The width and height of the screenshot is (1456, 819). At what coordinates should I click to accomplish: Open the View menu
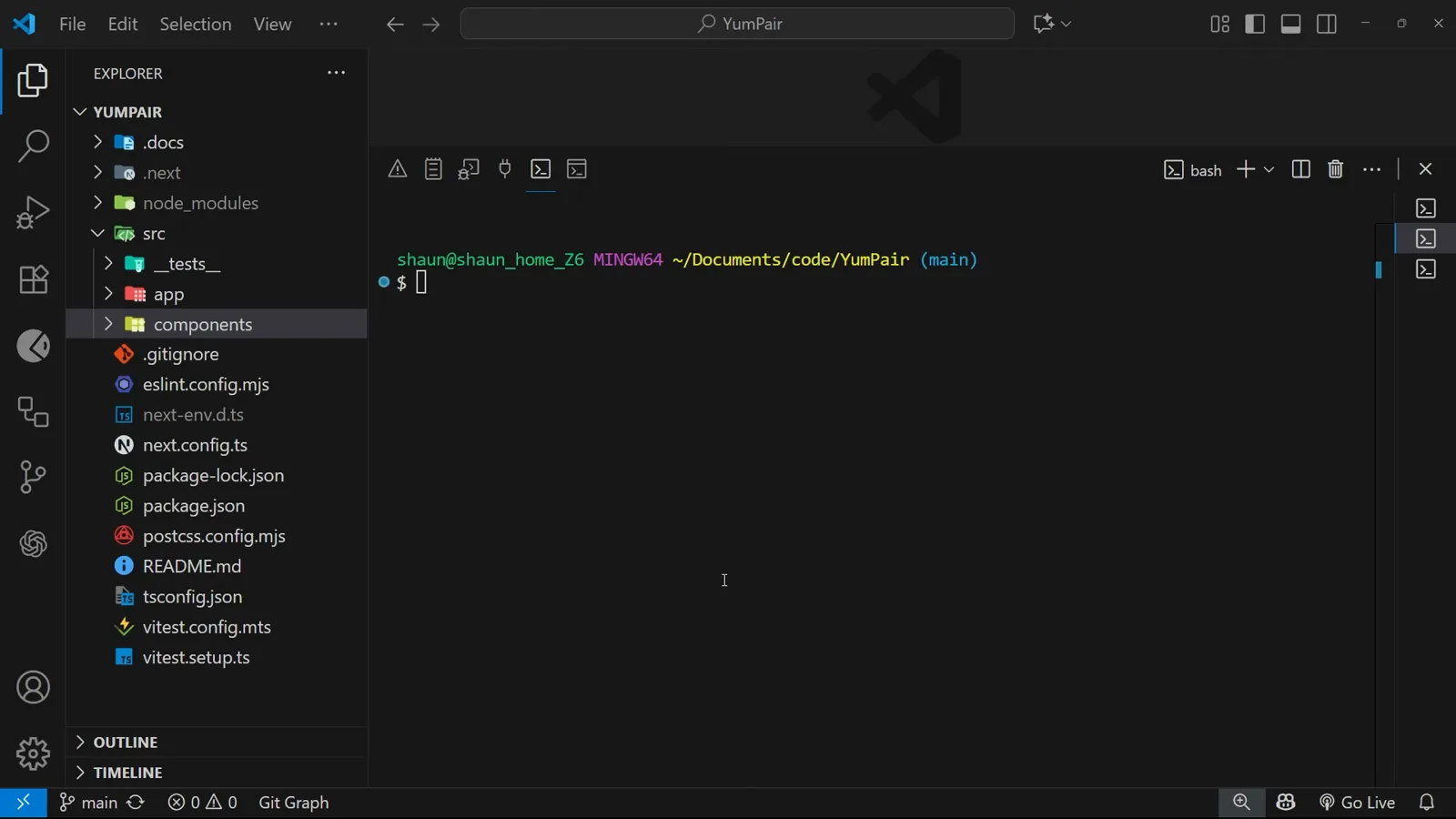pos(272,24)
